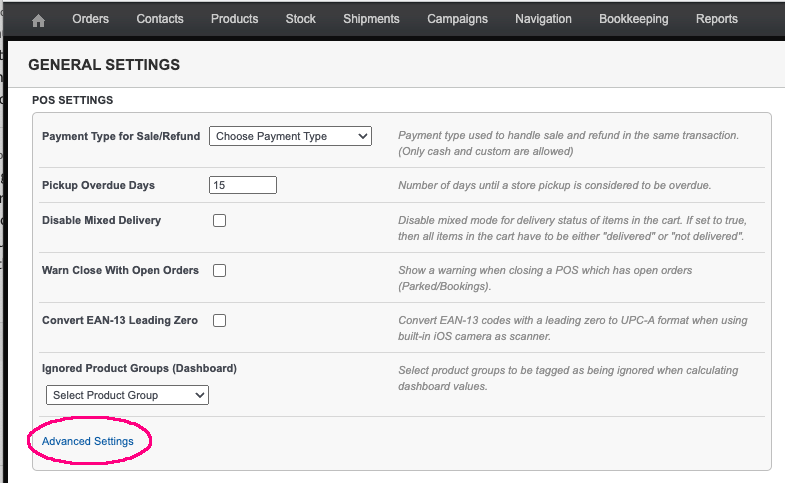
Task: Open the Stock menu
Action: click(x=300, y=19)
